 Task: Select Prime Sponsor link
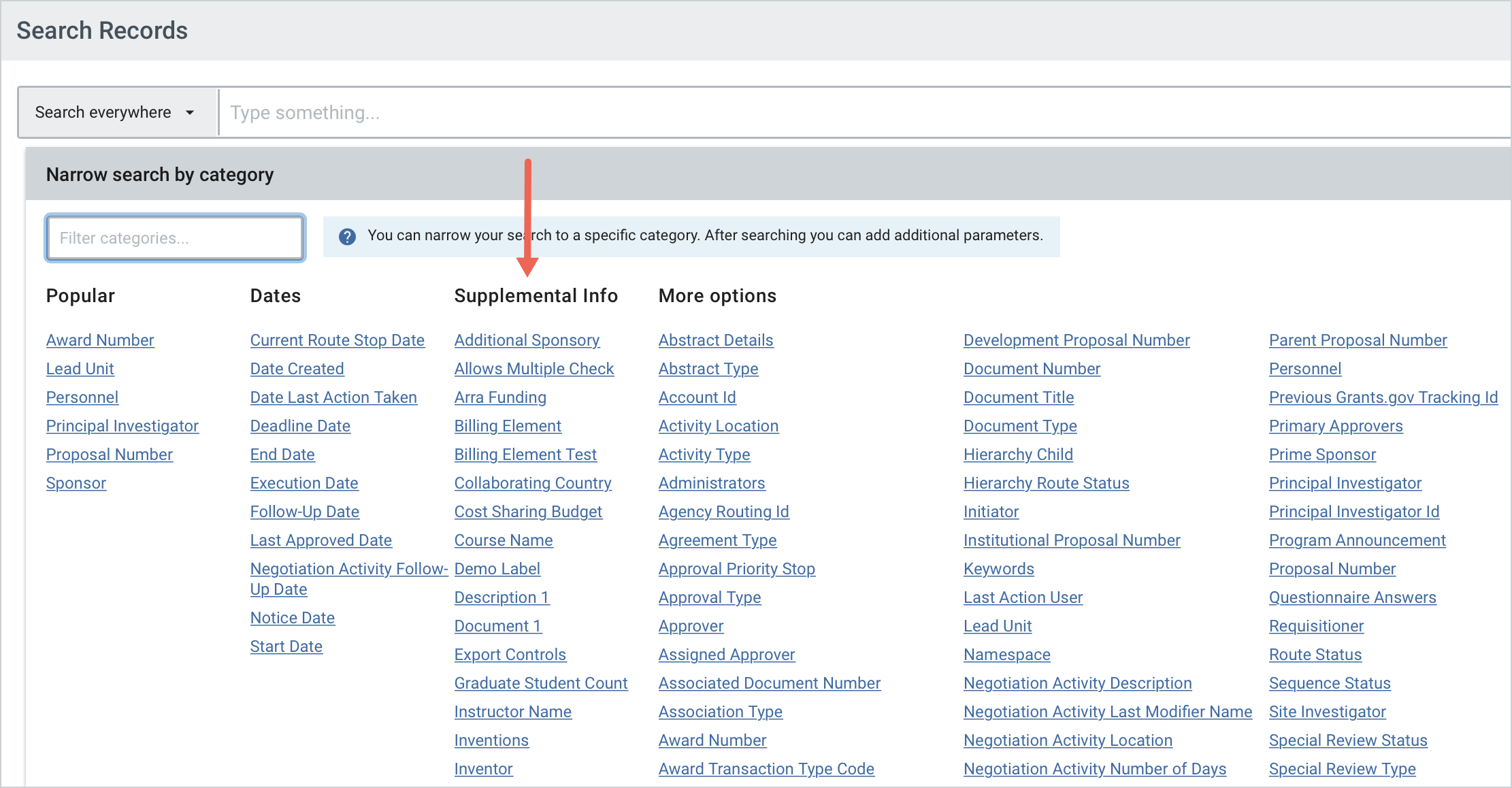point(1322,455)
